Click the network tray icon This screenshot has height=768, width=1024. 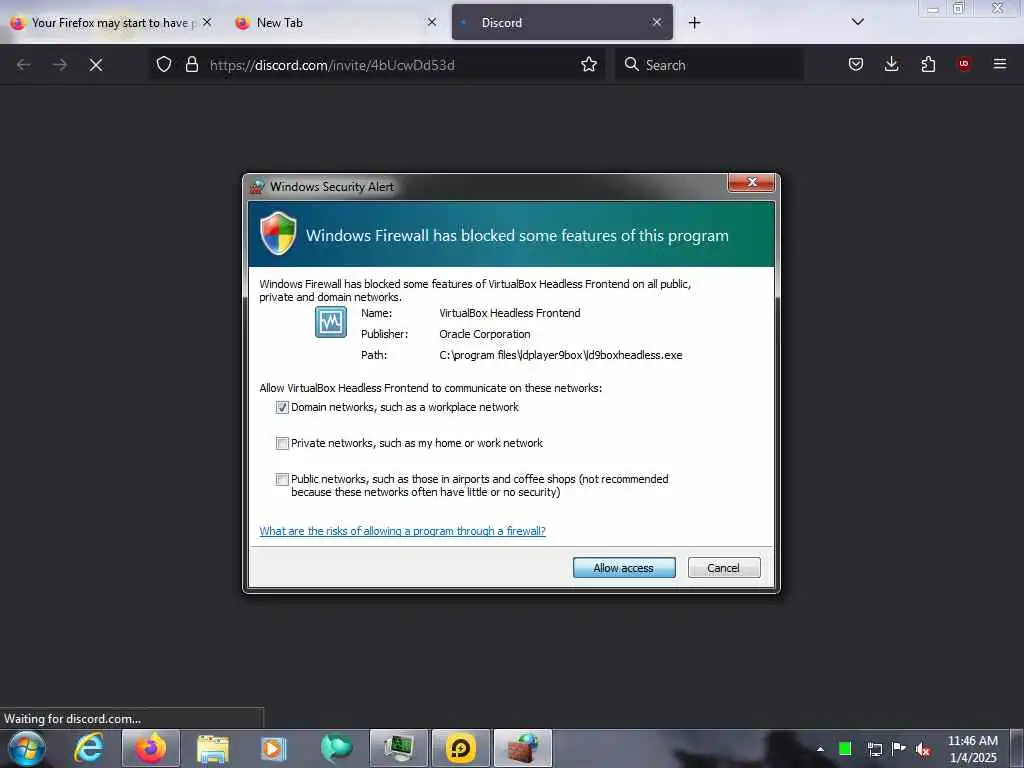(874, 748)
